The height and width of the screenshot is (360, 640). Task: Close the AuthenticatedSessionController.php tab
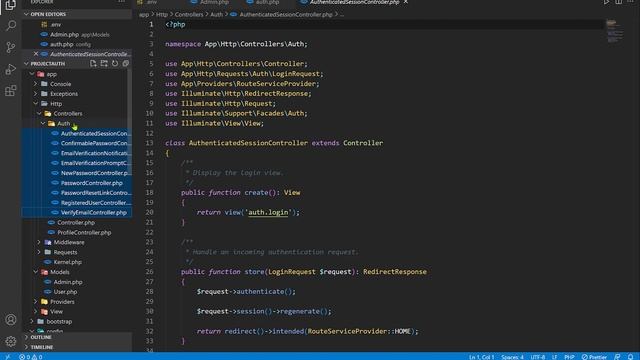(406, 2)
